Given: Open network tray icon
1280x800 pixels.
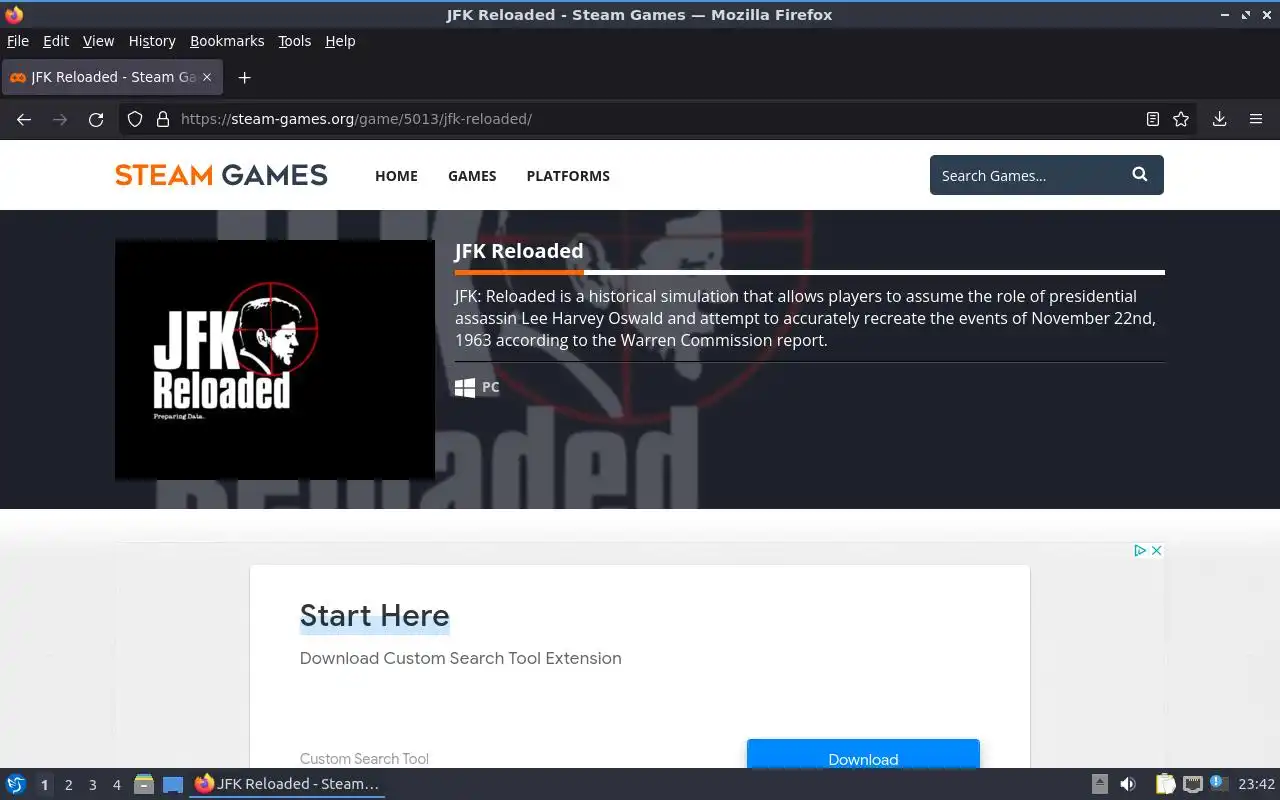Looking at the screenshot, I should click(x=1192, y=784).
